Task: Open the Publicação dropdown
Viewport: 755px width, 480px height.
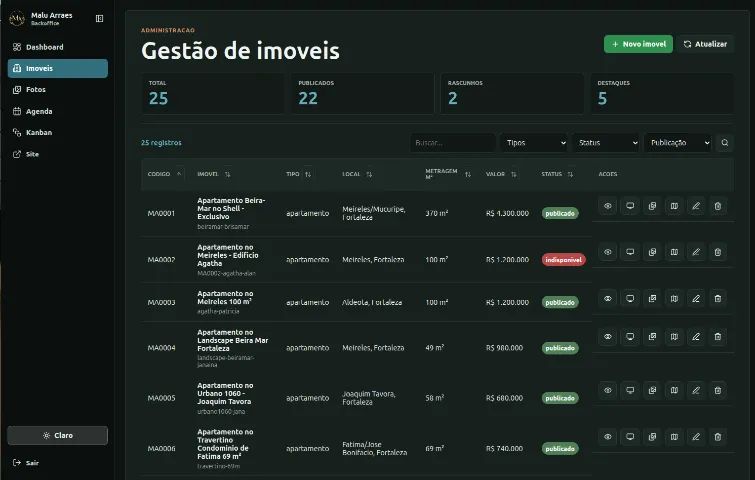Action: 678,143
